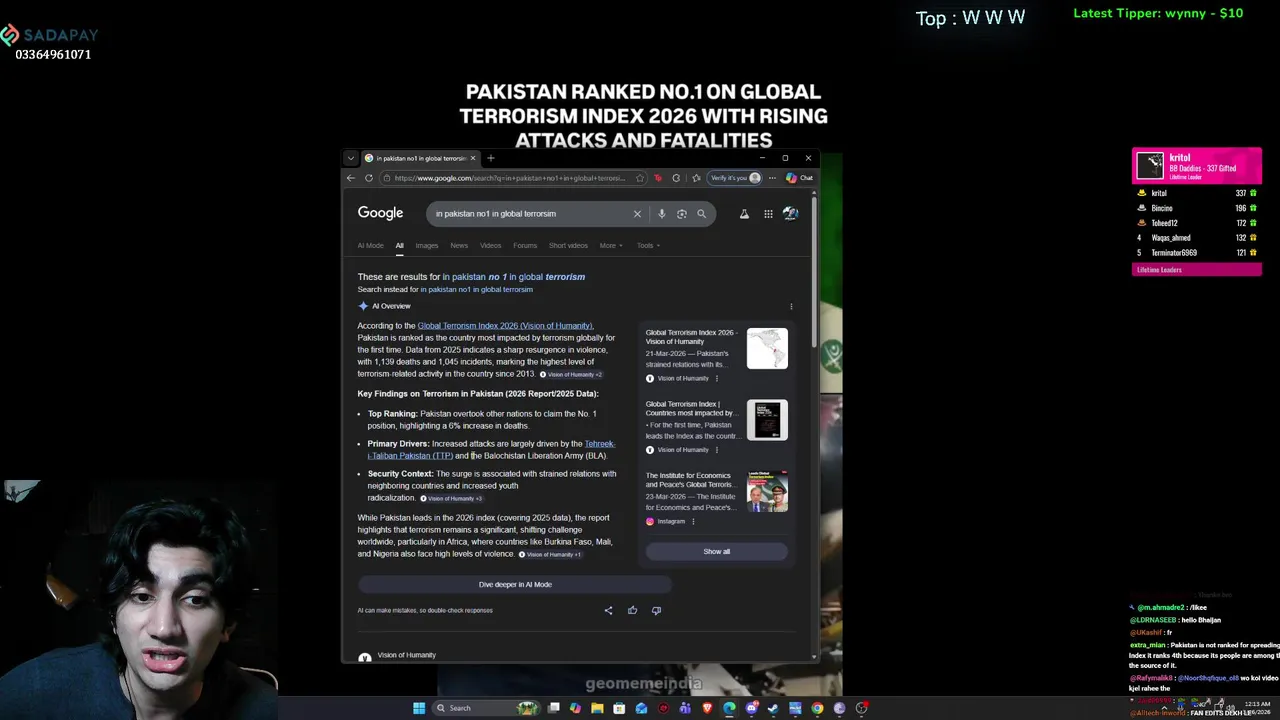Open the Favorites icon in browser toolbar

pyautogui.click(x=696, y=178)
